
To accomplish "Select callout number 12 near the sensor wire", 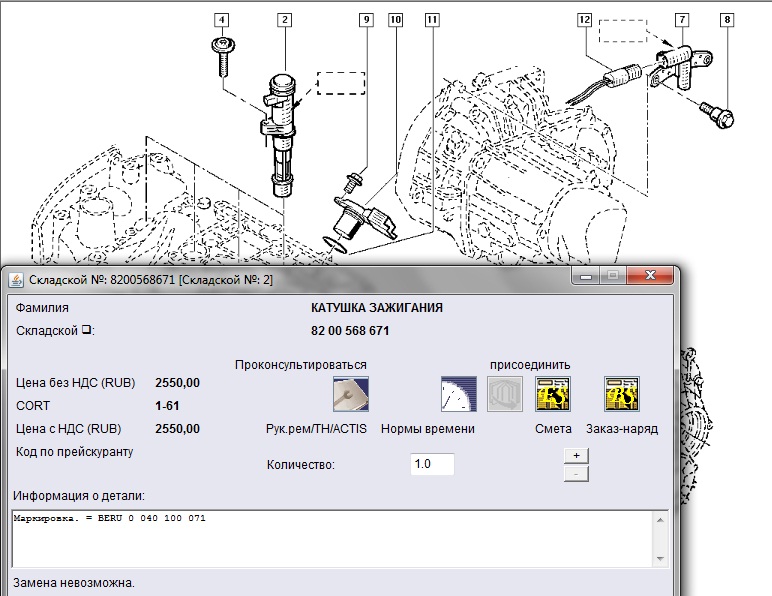I will tap(585, 19).
